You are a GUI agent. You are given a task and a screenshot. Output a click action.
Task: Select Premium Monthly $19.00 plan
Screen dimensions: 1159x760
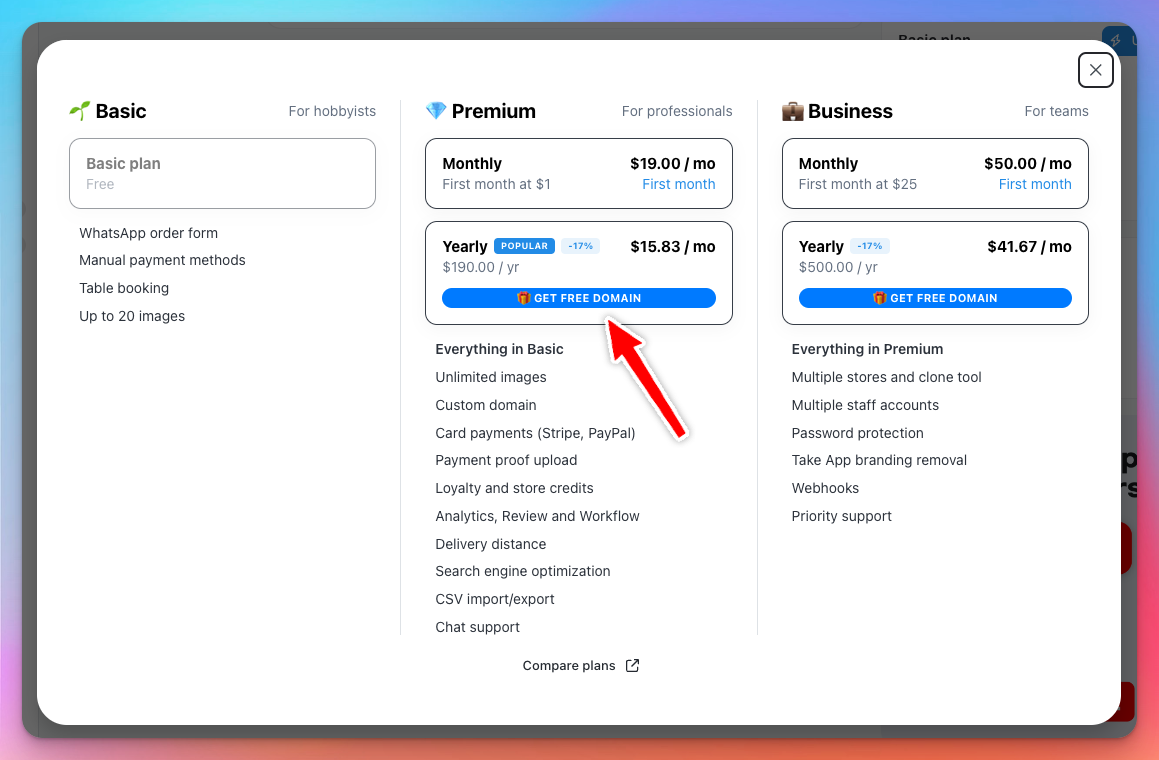[x=579, y=174]
